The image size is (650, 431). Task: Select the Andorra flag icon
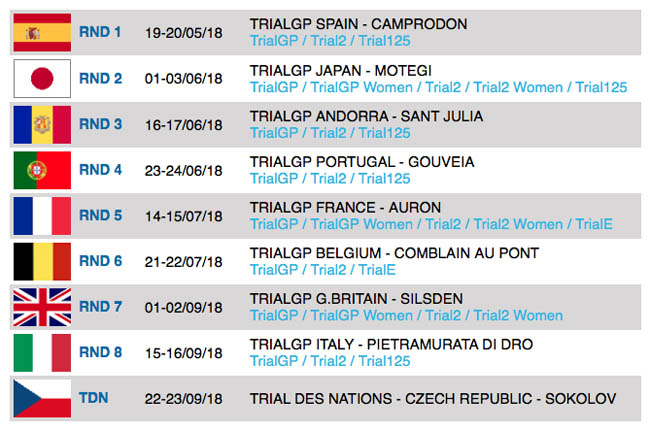42,124
